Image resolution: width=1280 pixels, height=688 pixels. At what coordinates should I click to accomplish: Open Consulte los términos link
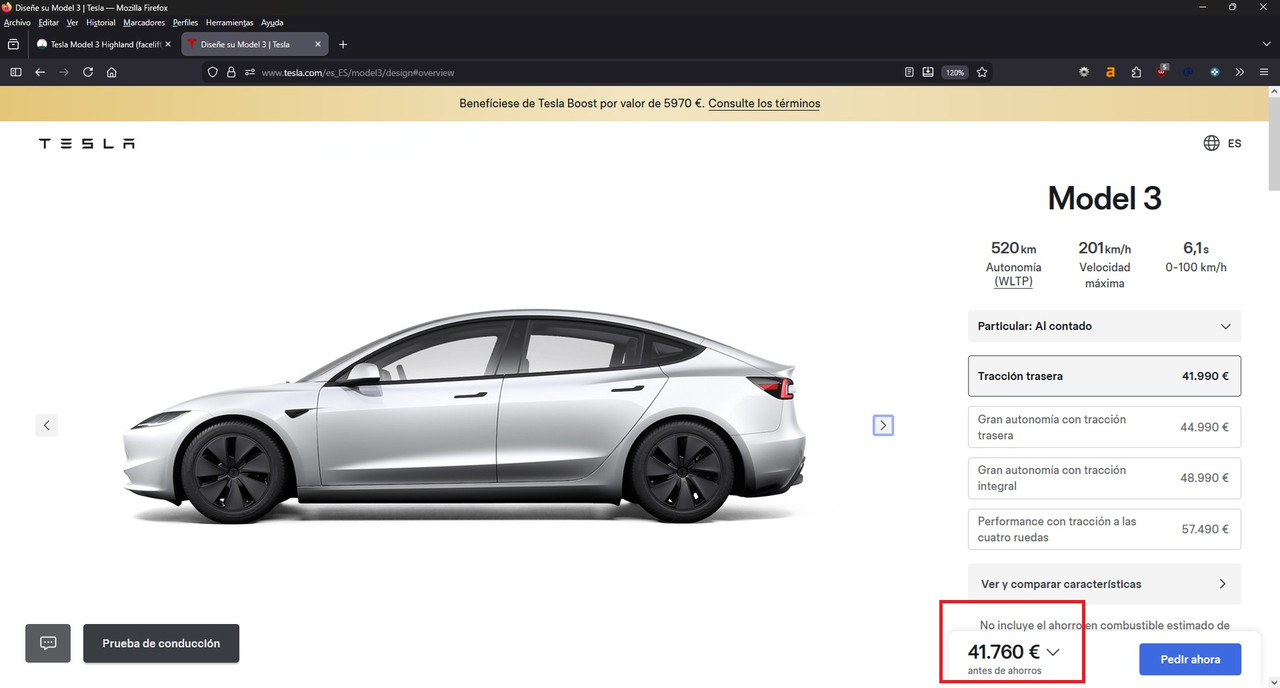click(764, 103)
